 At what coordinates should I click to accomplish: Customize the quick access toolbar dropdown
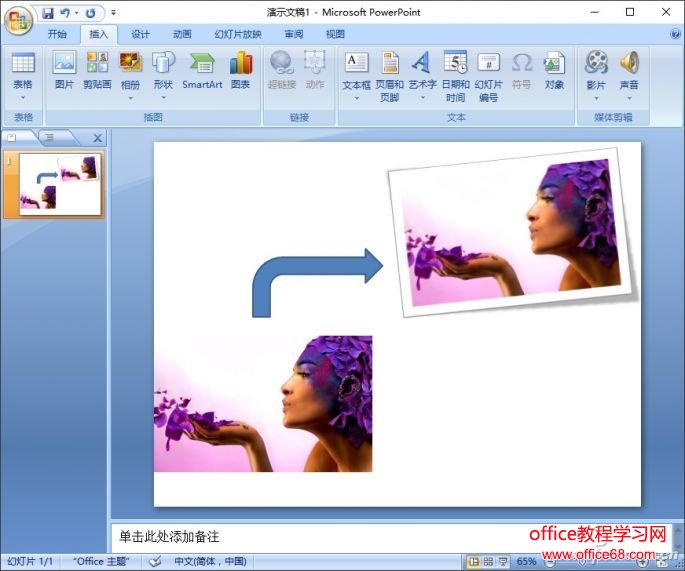114,13
